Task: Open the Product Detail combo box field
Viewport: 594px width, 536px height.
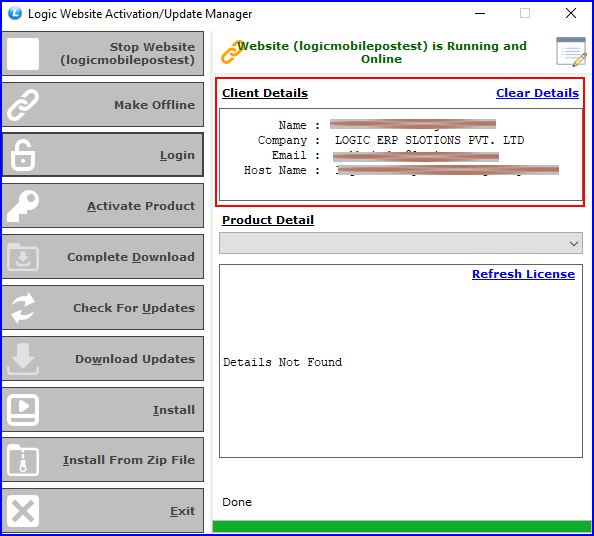Action: [x=400, y=243]
